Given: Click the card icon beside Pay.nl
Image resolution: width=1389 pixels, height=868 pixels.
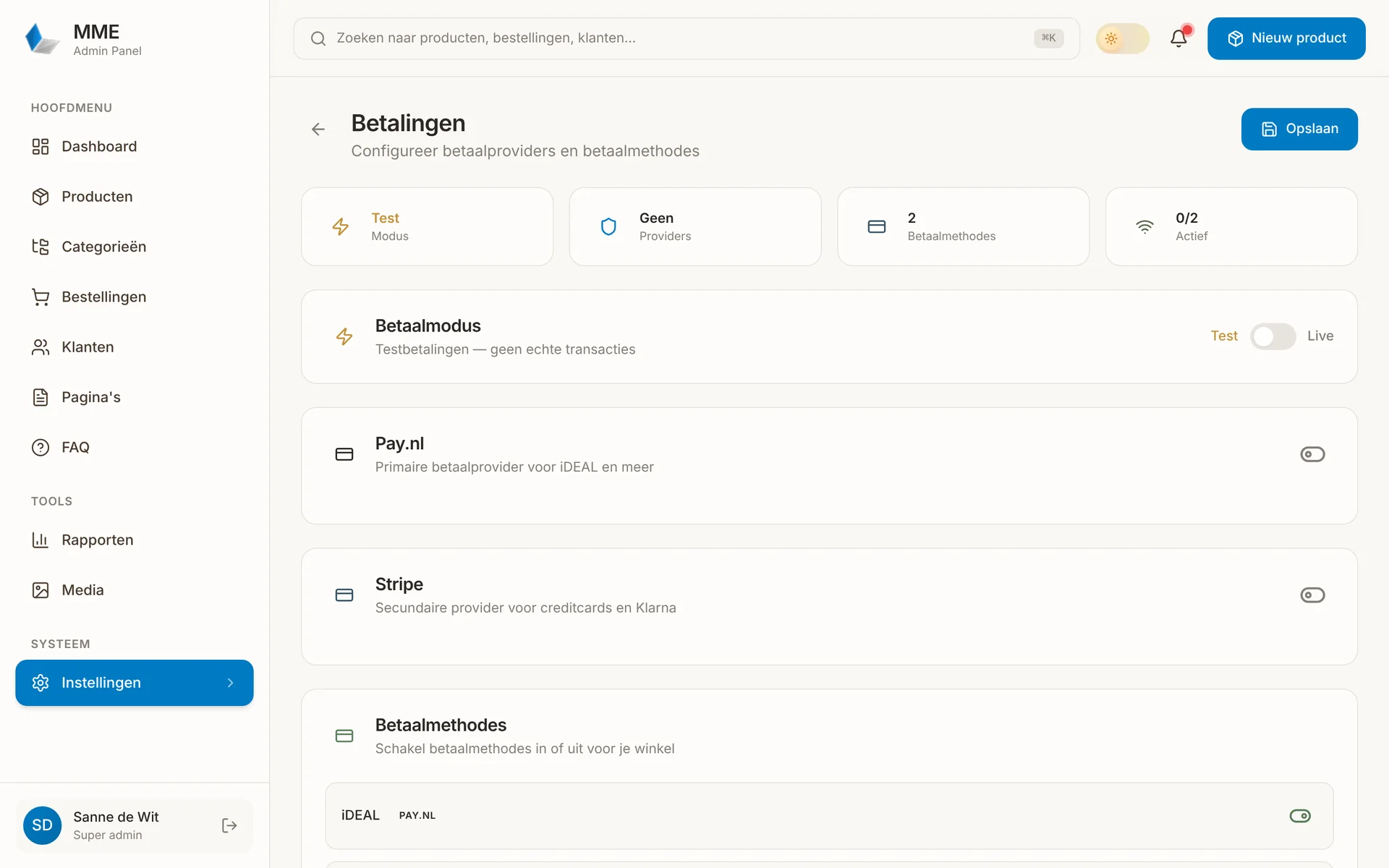Looking at the screenshot, I should 344,454.
